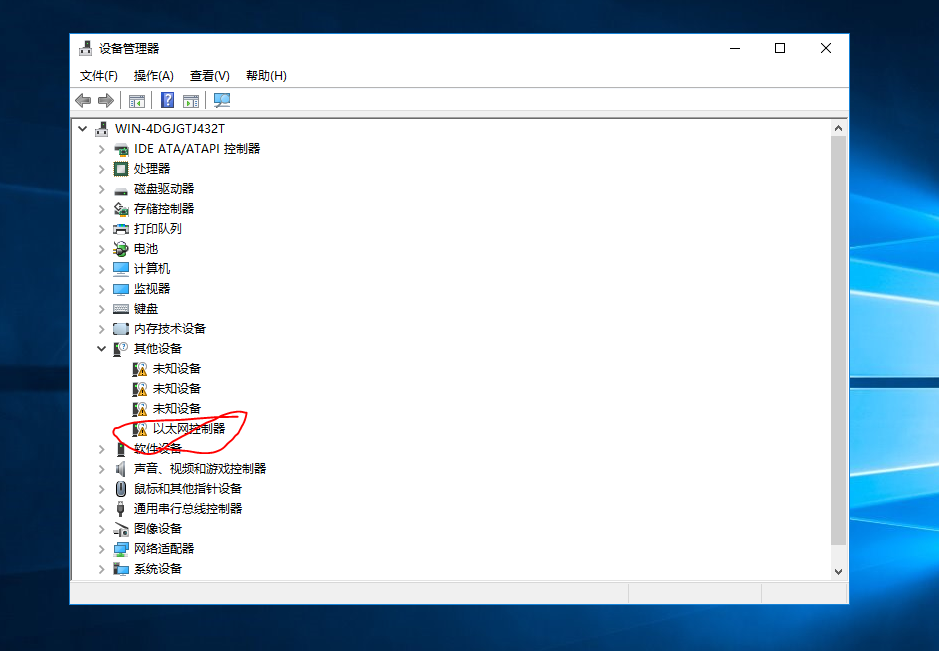Image resolution: width=939 pixels, height=651 pixels.
Task: Open the 查看(V) menu
Action: pyautogui.click(x=210, y=76)
